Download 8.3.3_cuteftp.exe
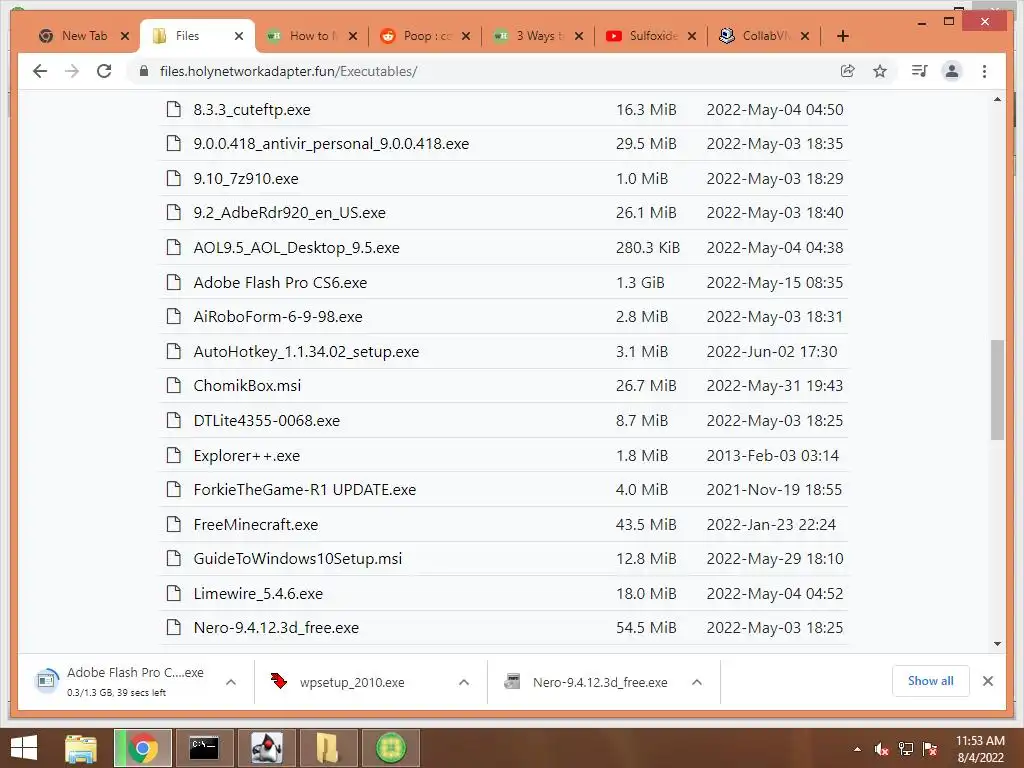The width and height of the screenshot is (1024, 768). coord(251,110)
